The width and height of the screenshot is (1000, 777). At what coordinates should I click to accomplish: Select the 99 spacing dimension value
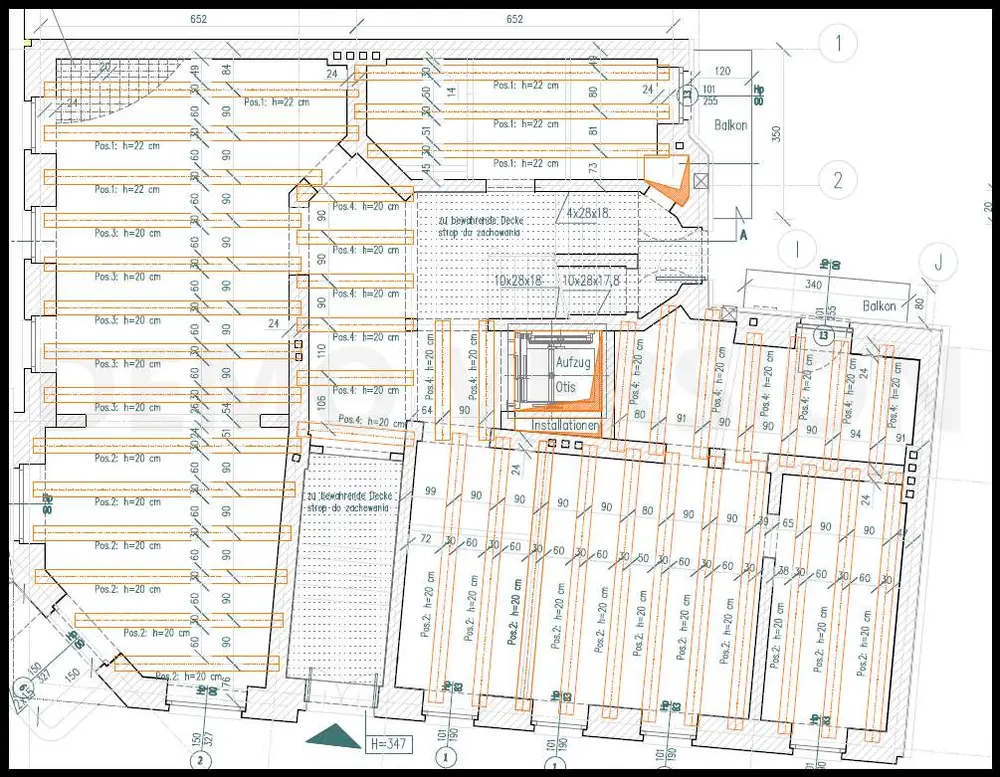click(x=431, y=490)
